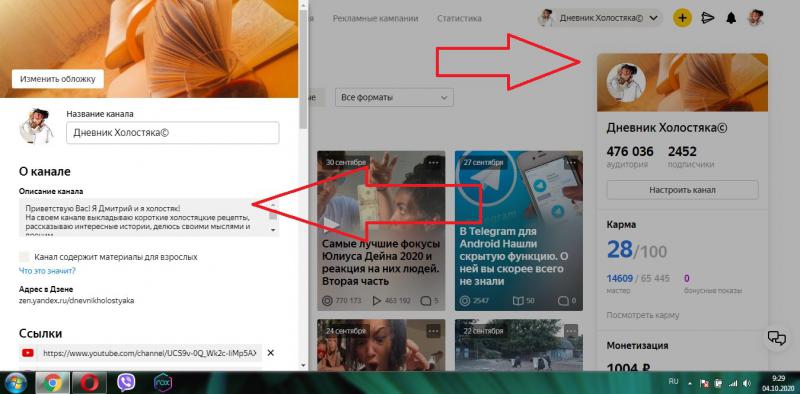800x394 pixels.
Task: Click the RU language indicator
Action: pos(673,382)
